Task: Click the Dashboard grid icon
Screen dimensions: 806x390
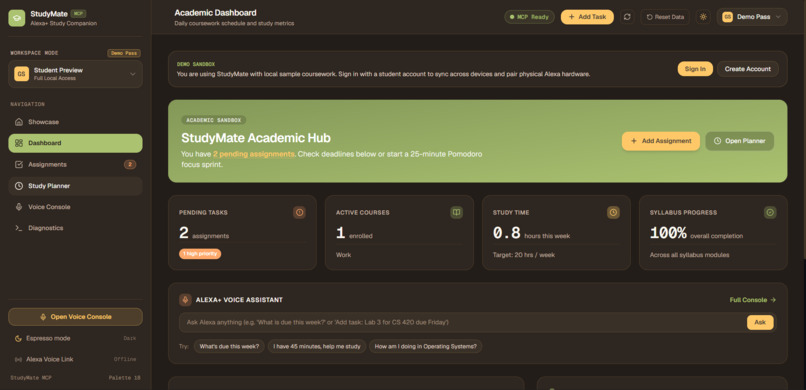Action: click(x=19, y=143)
